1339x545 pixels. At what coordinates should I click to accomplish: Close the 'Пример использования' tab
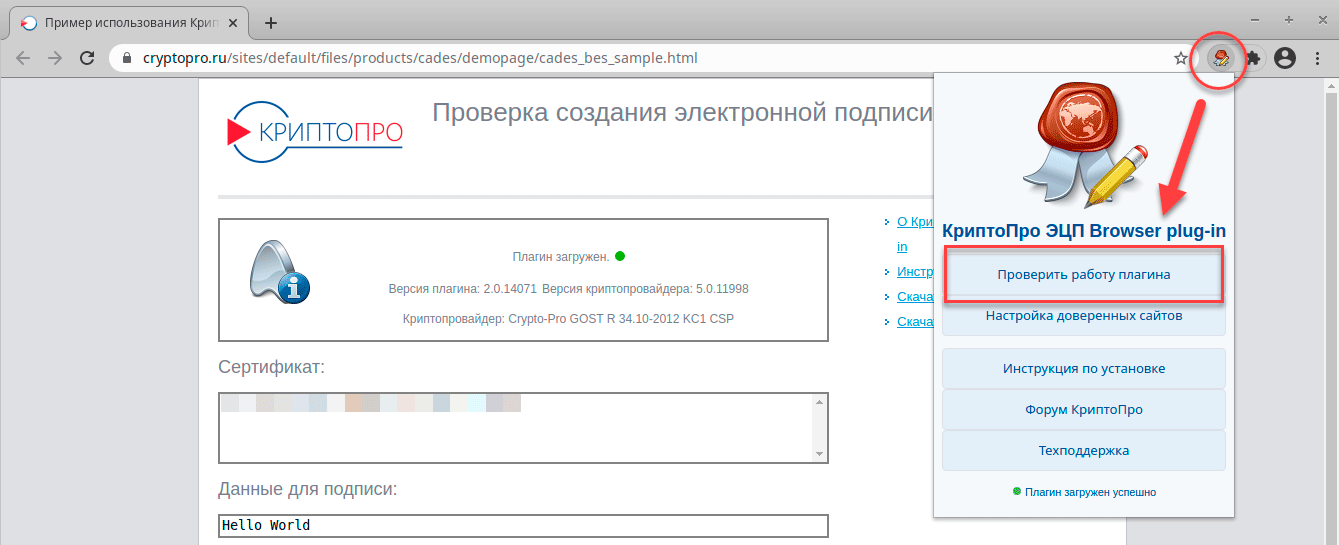(232, 22)
